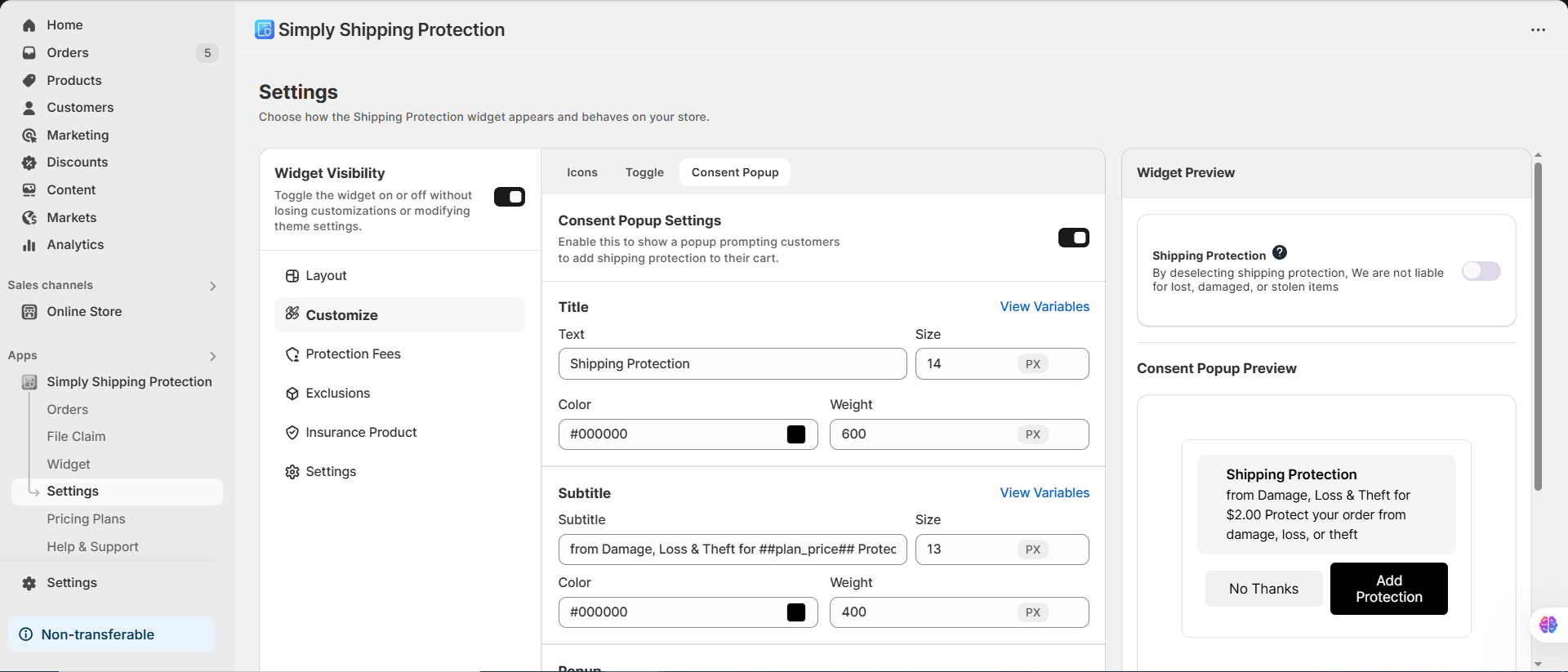Enable Shipping Protection toggle in widget preview
Image resolution: width=1568 pixels, height=672 pixels.
click(1481, 271)
